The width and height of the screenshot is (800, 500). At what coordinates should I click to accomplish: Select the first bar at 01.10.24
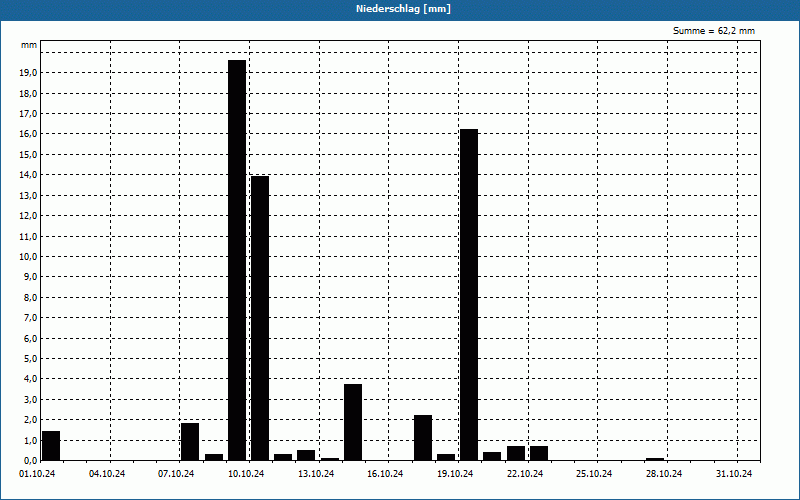click(x=51, y=446)
